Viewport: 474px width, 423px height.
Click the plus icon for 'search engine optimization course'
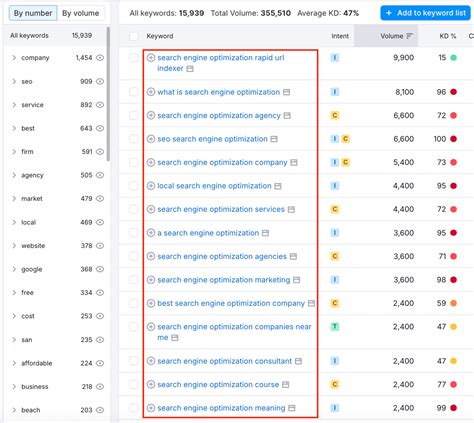(151, 384)
